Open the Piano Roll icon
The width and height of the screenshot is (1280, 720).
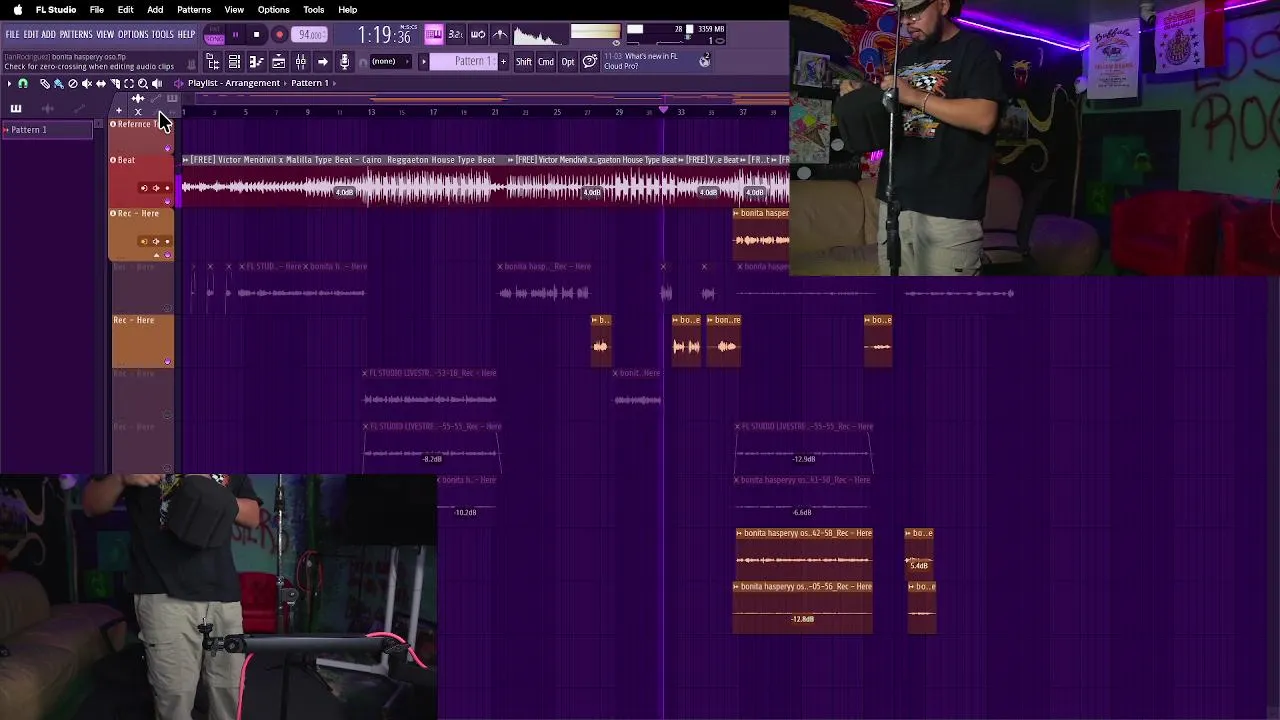point(256,62)
